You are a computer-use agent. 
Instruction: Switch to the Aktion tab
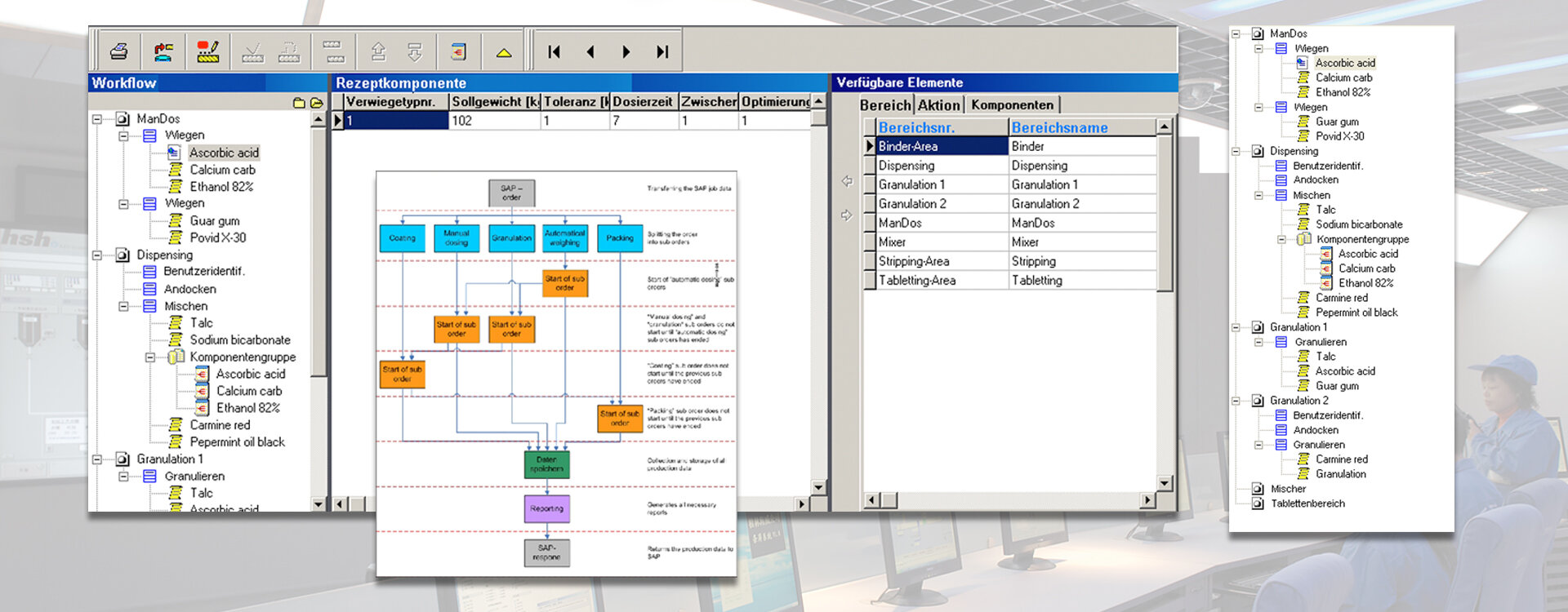coord(939,104)
